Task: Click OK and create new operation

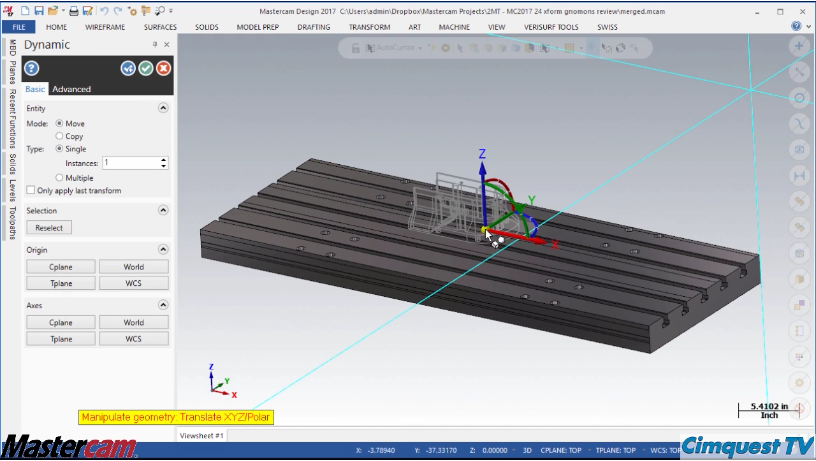Action: point(128,68)
